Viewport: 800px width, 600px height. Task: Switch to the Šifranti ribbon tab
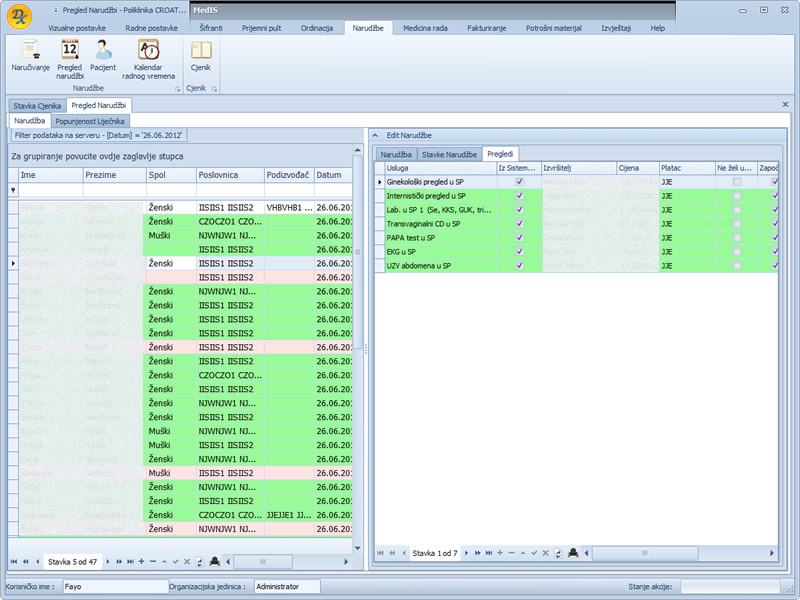click(211, 28)
